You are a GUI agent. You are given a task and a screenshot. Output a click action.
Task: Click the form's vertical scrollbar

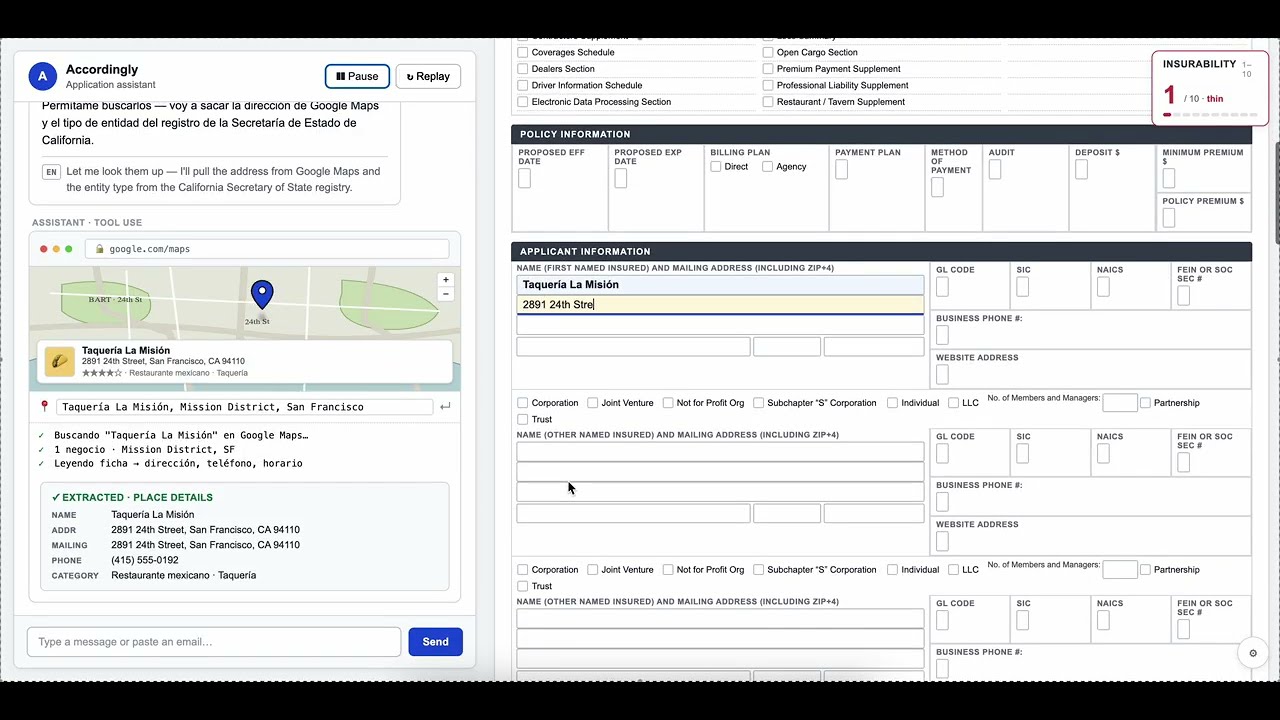click(1276, 192)
